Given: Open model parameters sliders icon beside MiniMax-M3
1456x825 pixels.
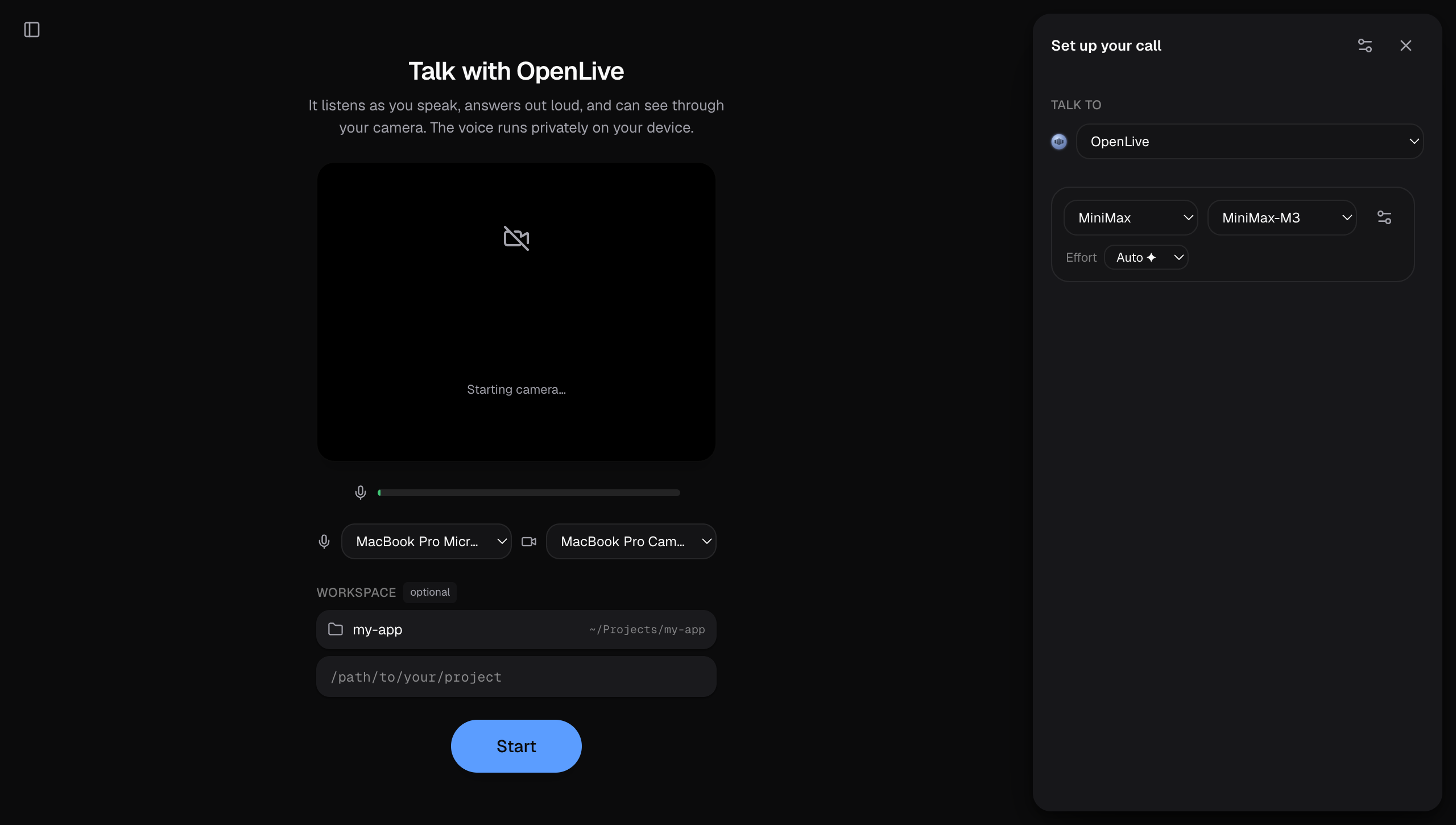Looking at the screenshot, I should pos(1384,217).
